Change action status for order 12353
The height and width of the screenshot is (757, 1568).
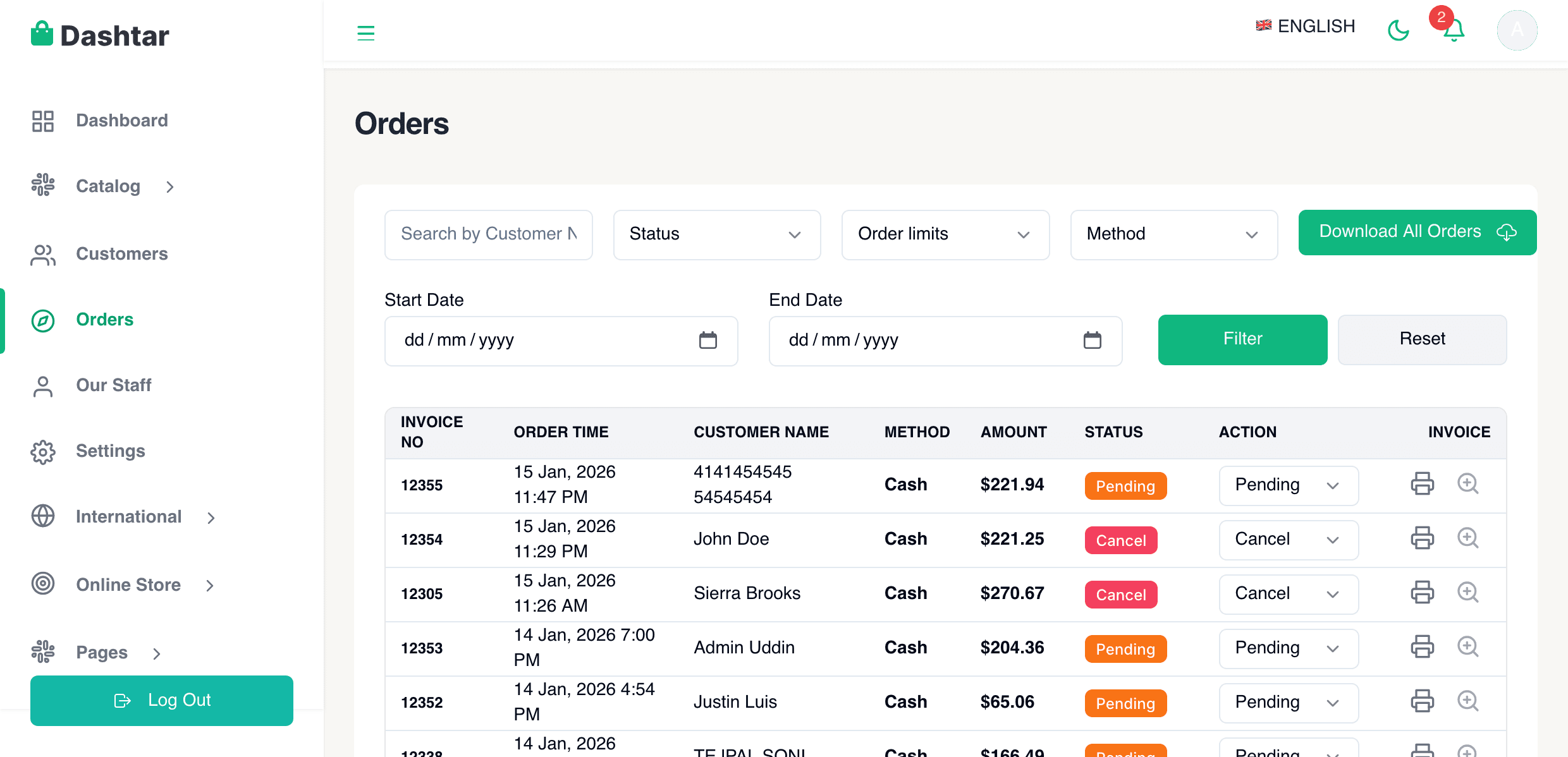pos(1289,648)
